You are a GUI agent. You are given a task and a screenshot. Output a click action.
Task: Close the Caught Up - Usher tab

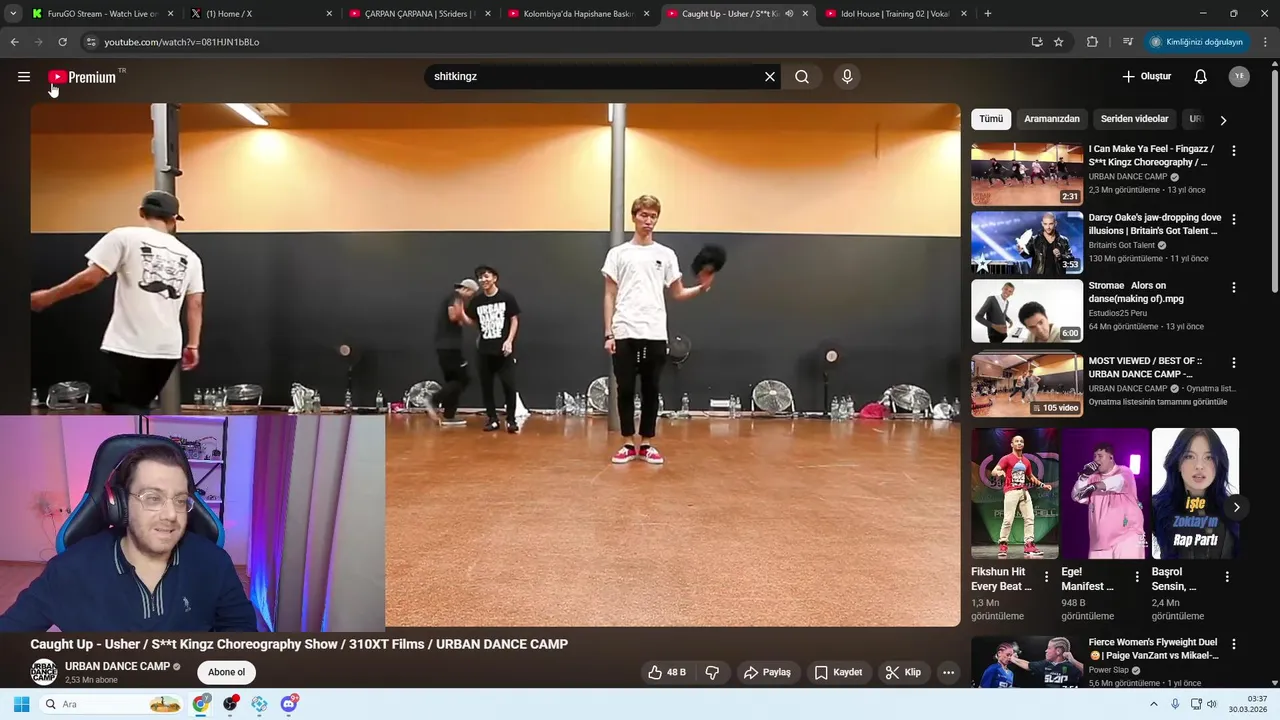click(x=805, y=14)
